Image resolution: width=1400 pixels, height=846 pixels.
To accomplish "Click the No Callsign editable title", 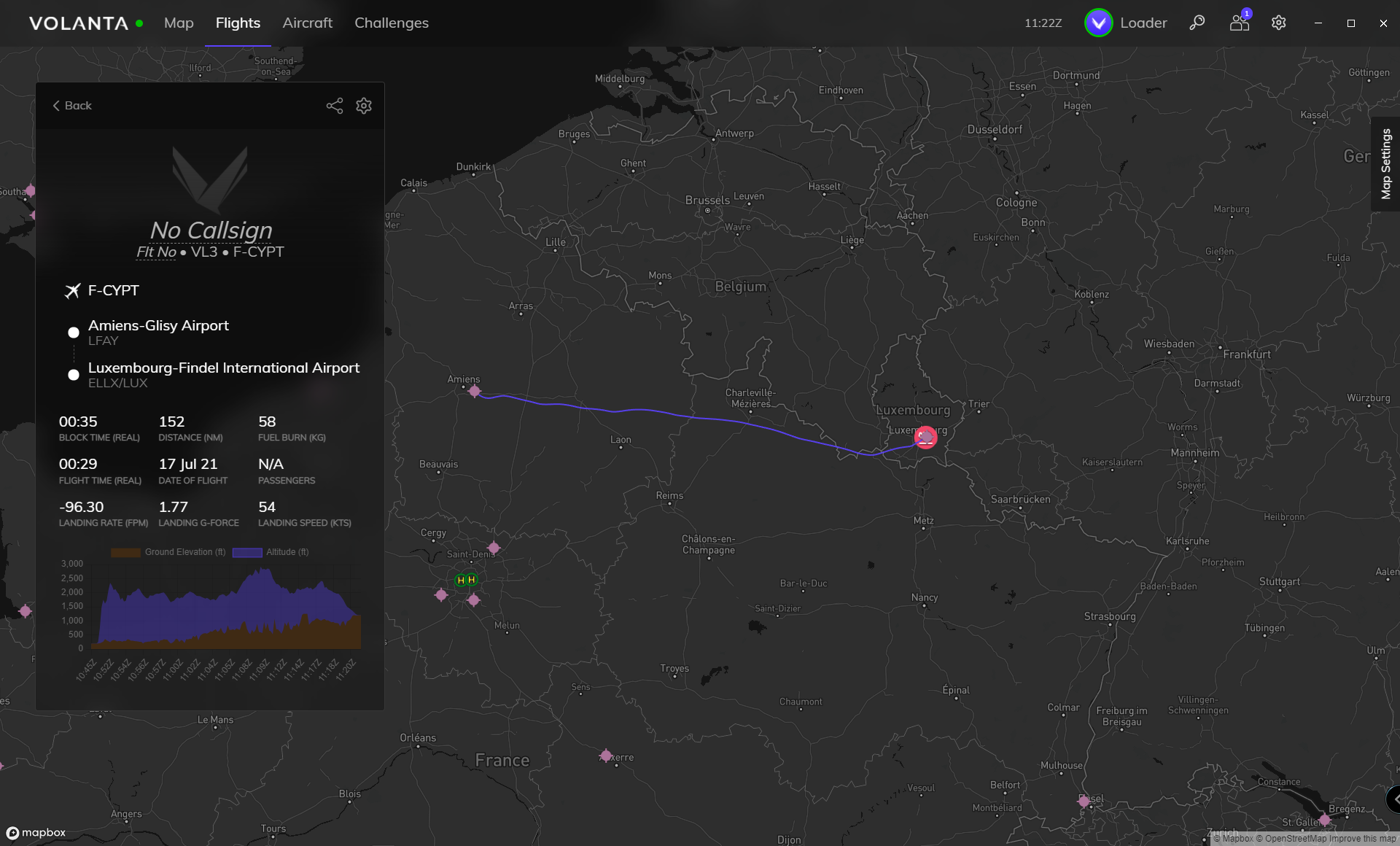I will tap(211, 230).
